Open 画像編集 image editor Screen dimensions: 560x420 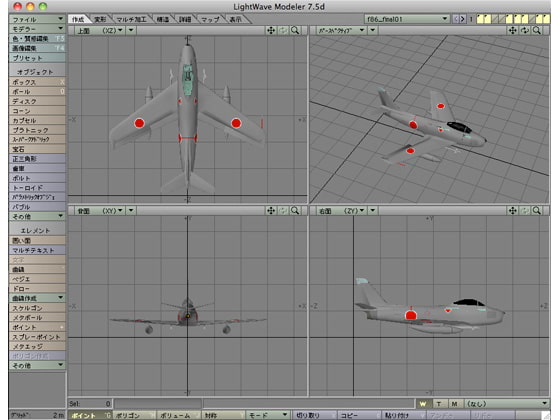(x=37, y=48)
